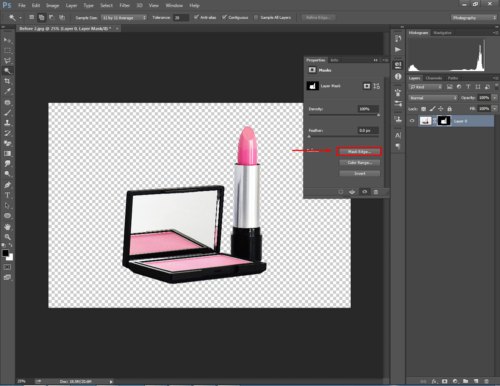This screenshot has width=500, height=386.
Task: Open the Character panel icon
Action: pos(398,135)
